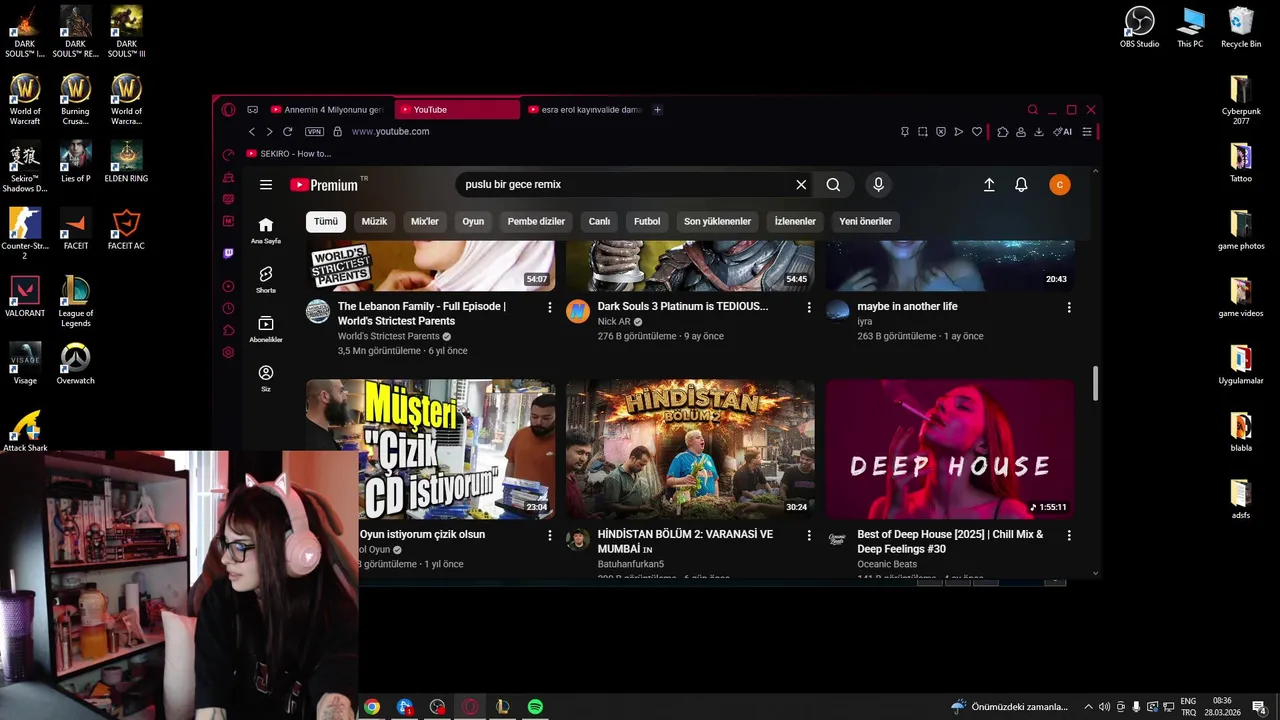Take a snapshot with the Opera toolbar icon

click(x=923, y=132)
